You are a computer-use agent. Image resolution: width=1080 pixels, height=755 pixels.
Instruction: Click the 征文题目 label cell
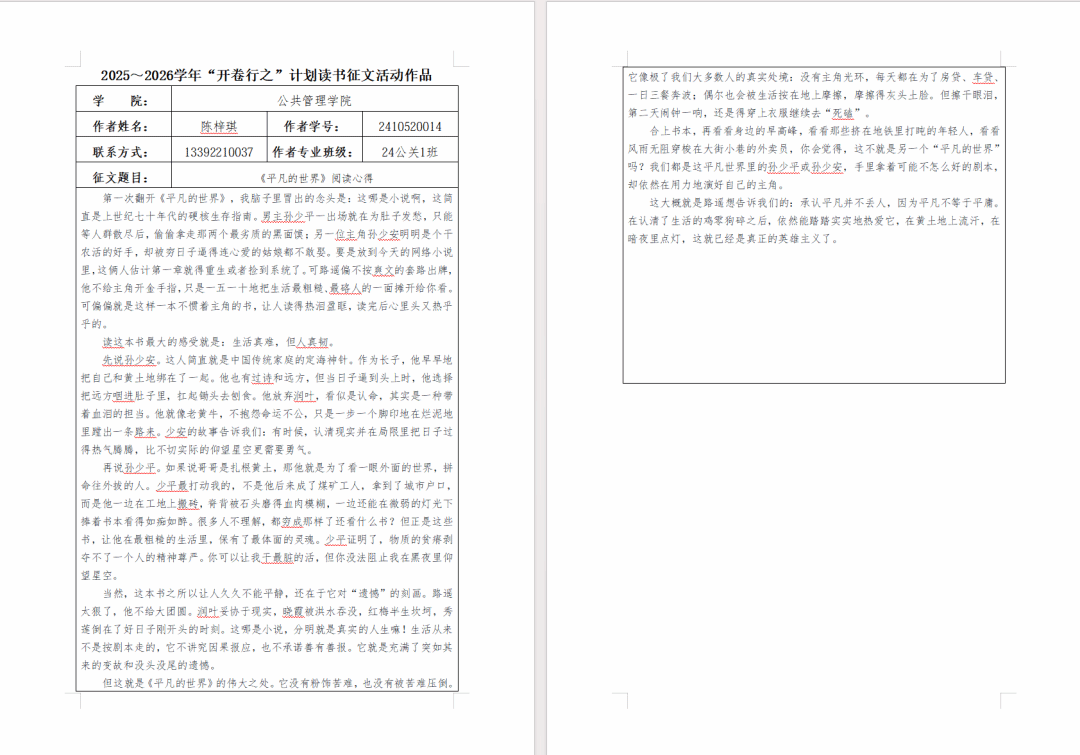[x=123, y=177]
